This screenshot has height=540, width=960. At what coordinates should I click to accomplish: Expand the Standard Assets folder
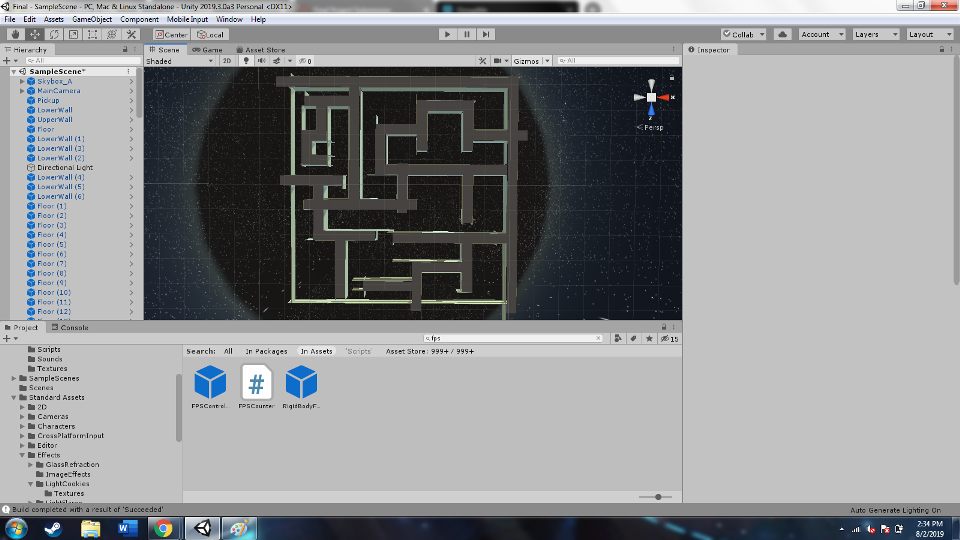pyautogui.click(x=14, y=397)
